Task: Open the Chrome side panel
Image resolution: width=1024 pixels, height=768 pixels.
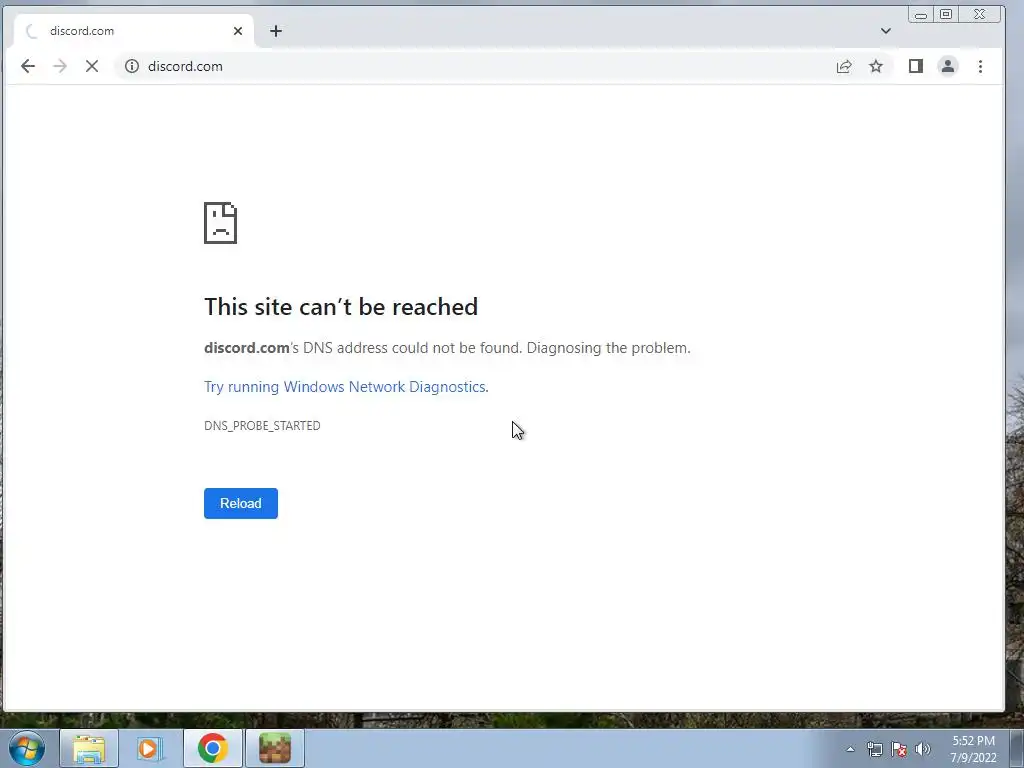Action: (x=916, y=66)
